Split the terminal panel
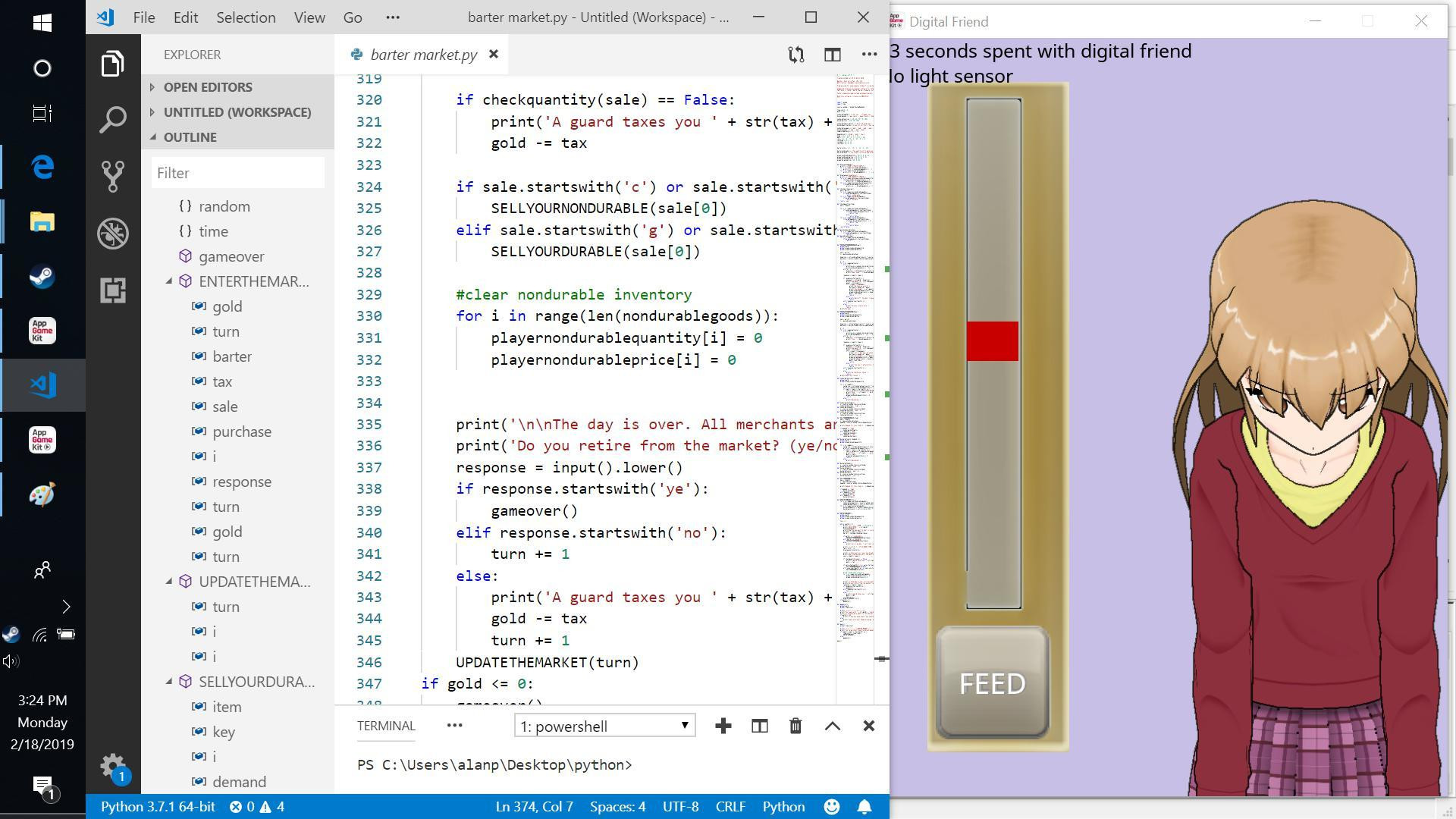 coord(759,726)
